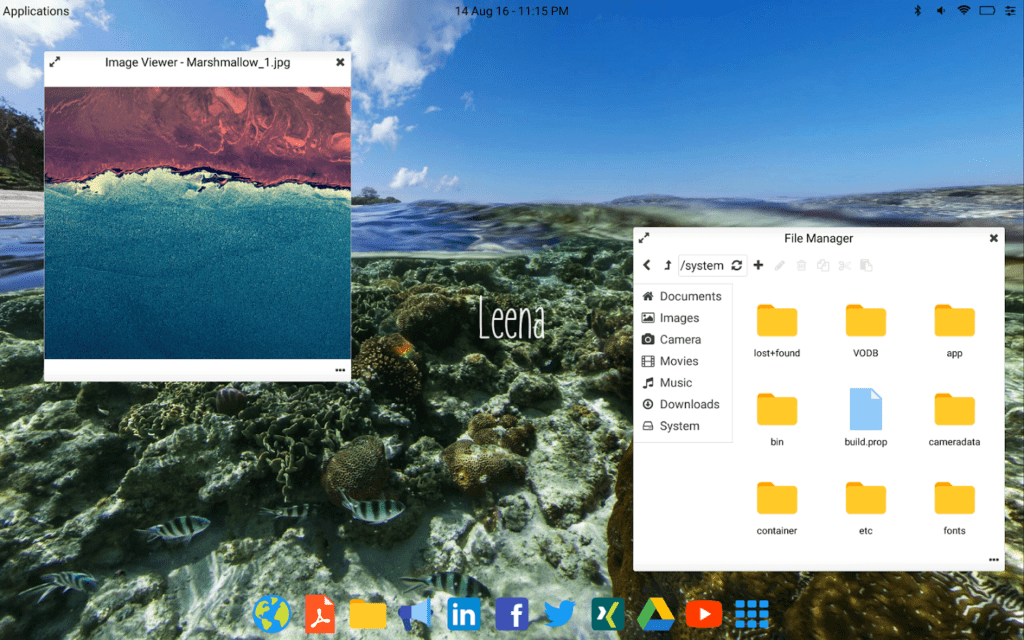Expand Image Viewer window to fullscreen
The image size is (1024, 640).
55,62
